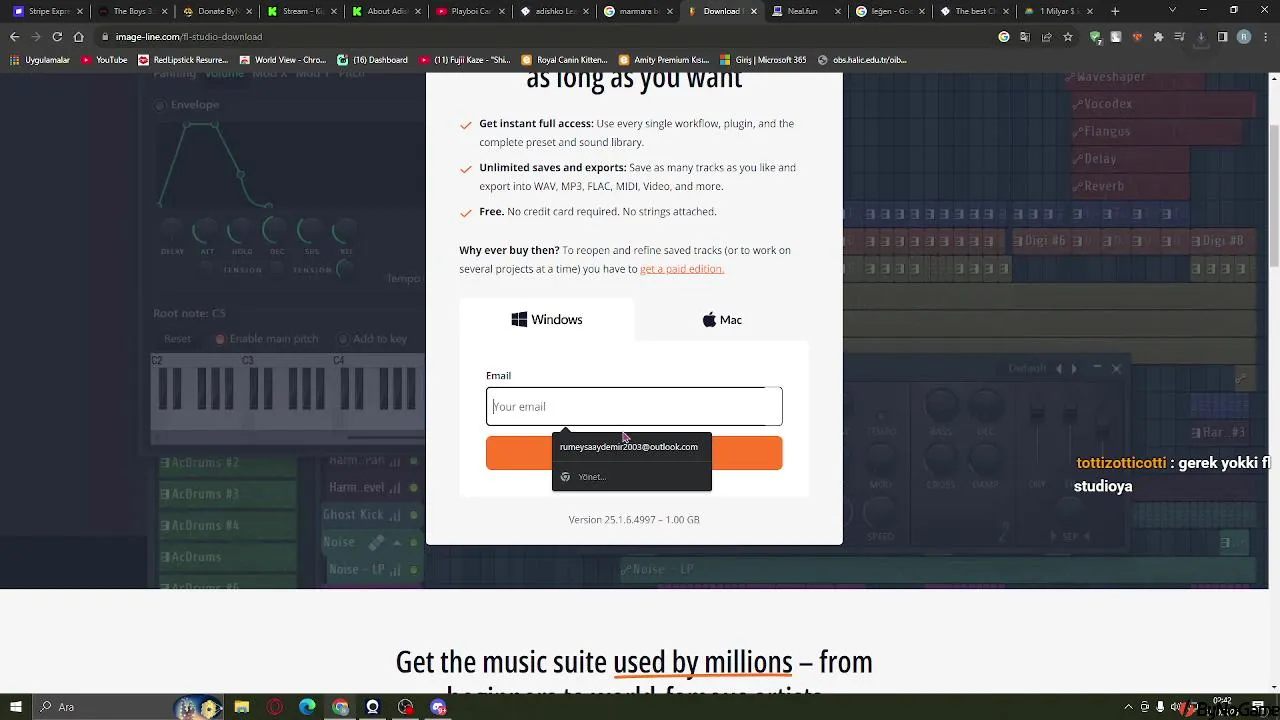Share this page via the share icon
Image resolution: width=1280 pixels, height=720 pixels.
tap(1046, 37)
